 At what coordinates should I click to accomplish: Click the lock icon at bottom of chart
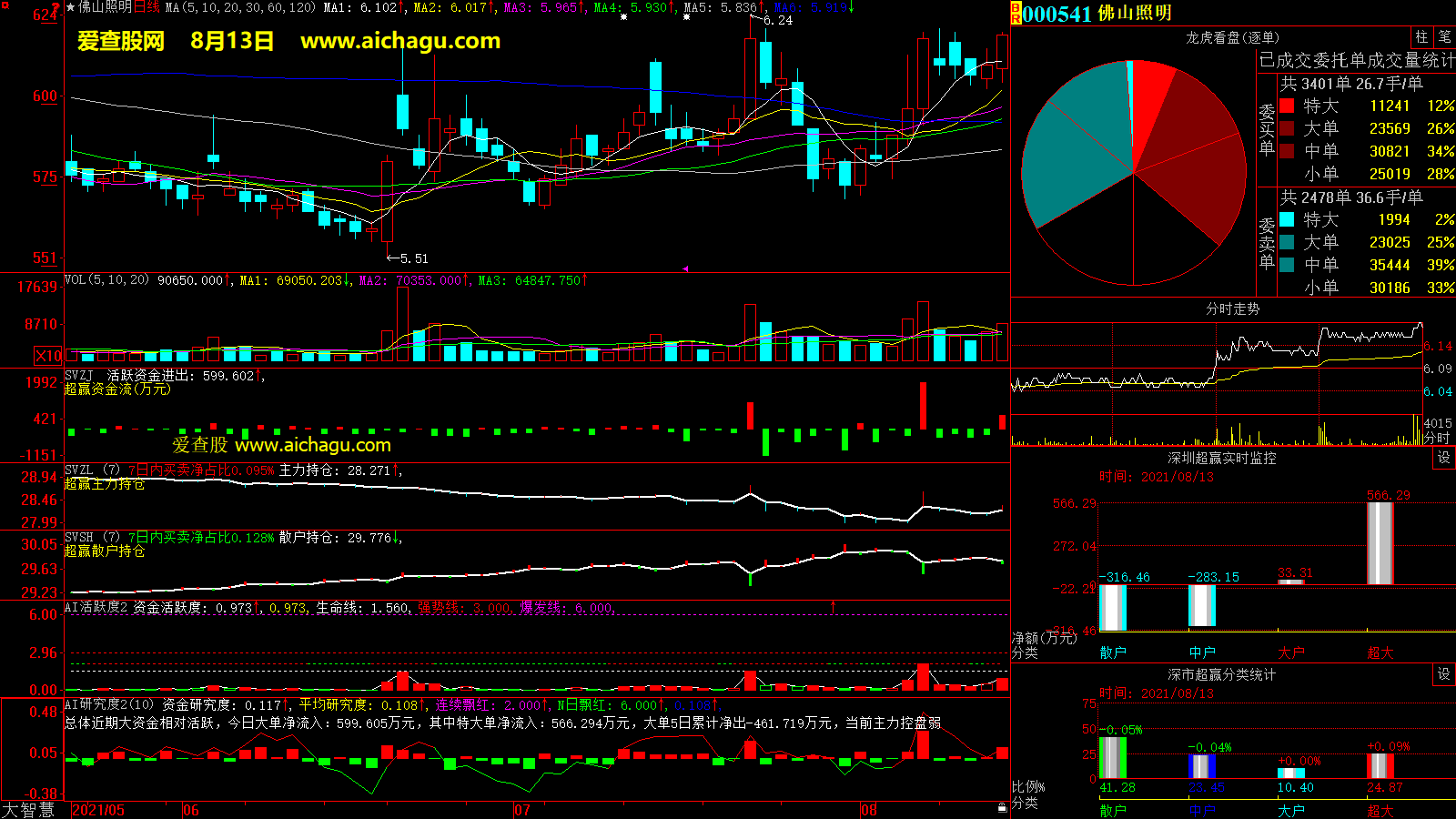point(1002,807)
